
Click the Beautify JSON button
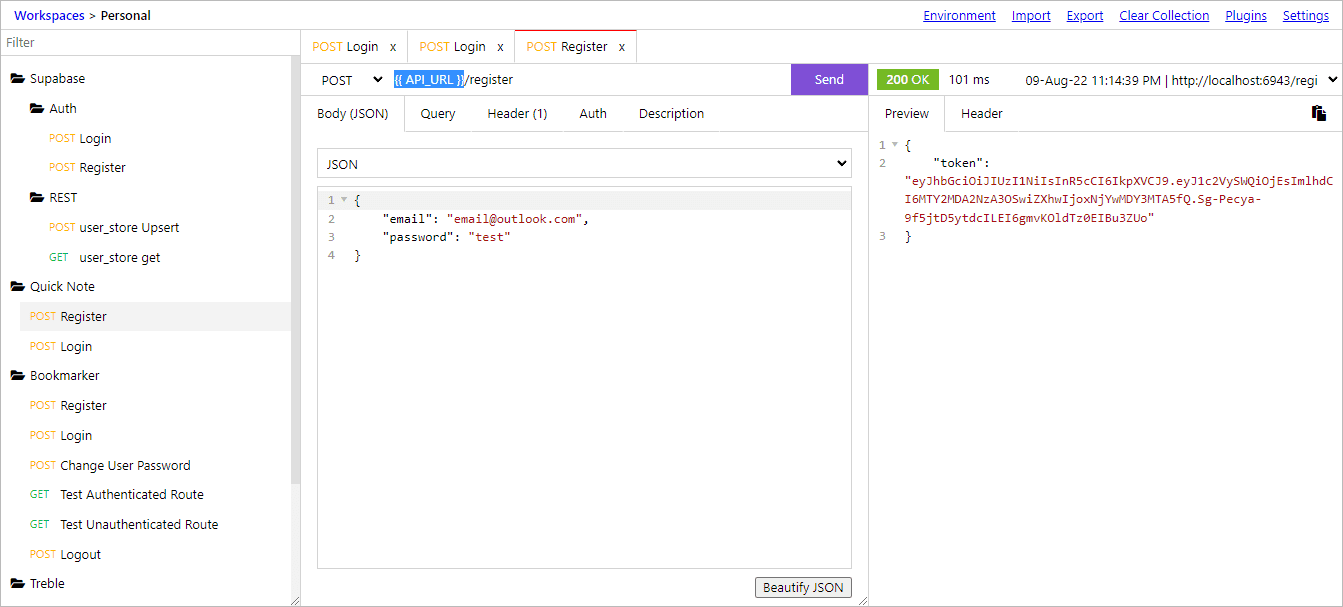coord(803,587)
